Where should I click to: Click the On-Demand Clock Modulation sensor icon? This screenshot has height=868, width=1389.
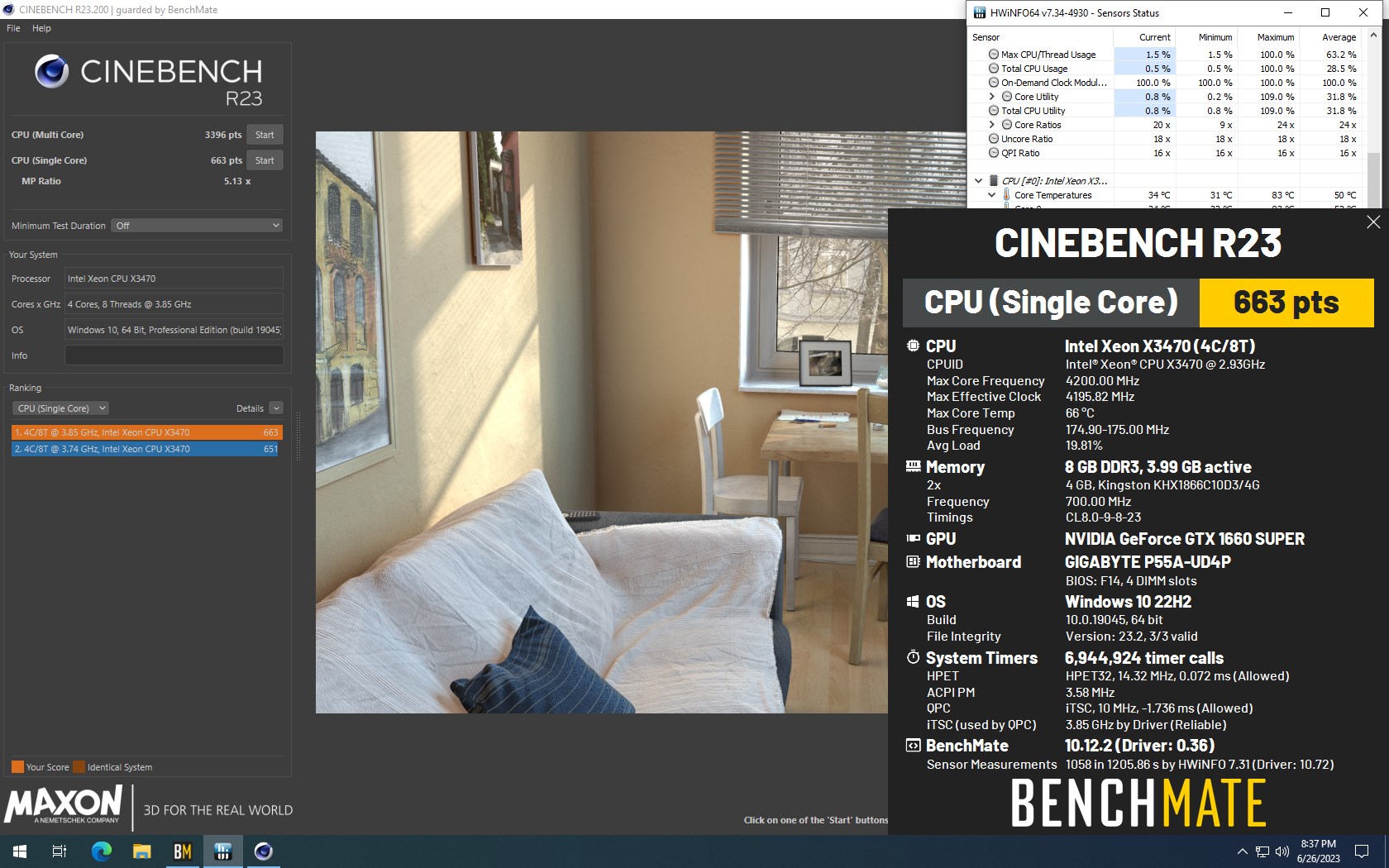tap(994, 83)
